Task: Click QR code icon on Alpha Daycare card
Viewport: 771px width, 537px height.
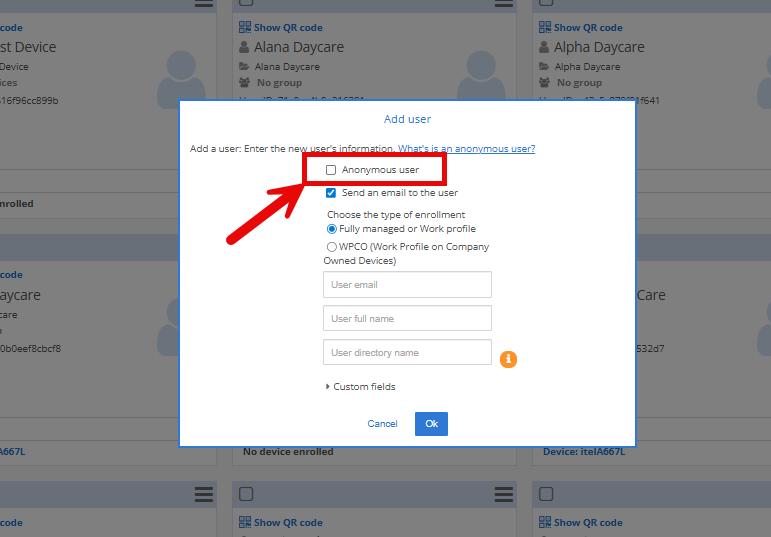Action: pyautogui.click(x=545, y=28)
